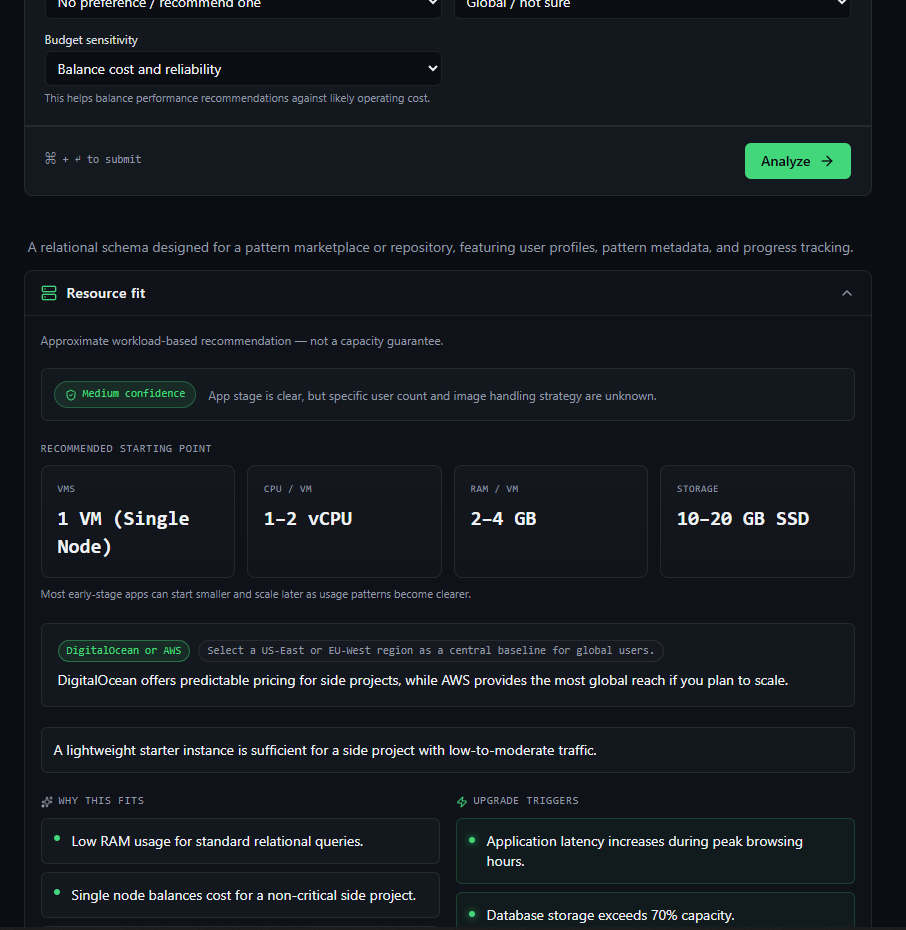The width and height of the screenshot is (906, 930).
Task: Click the command key shortcut icon
Action: [x=50, y=158]
